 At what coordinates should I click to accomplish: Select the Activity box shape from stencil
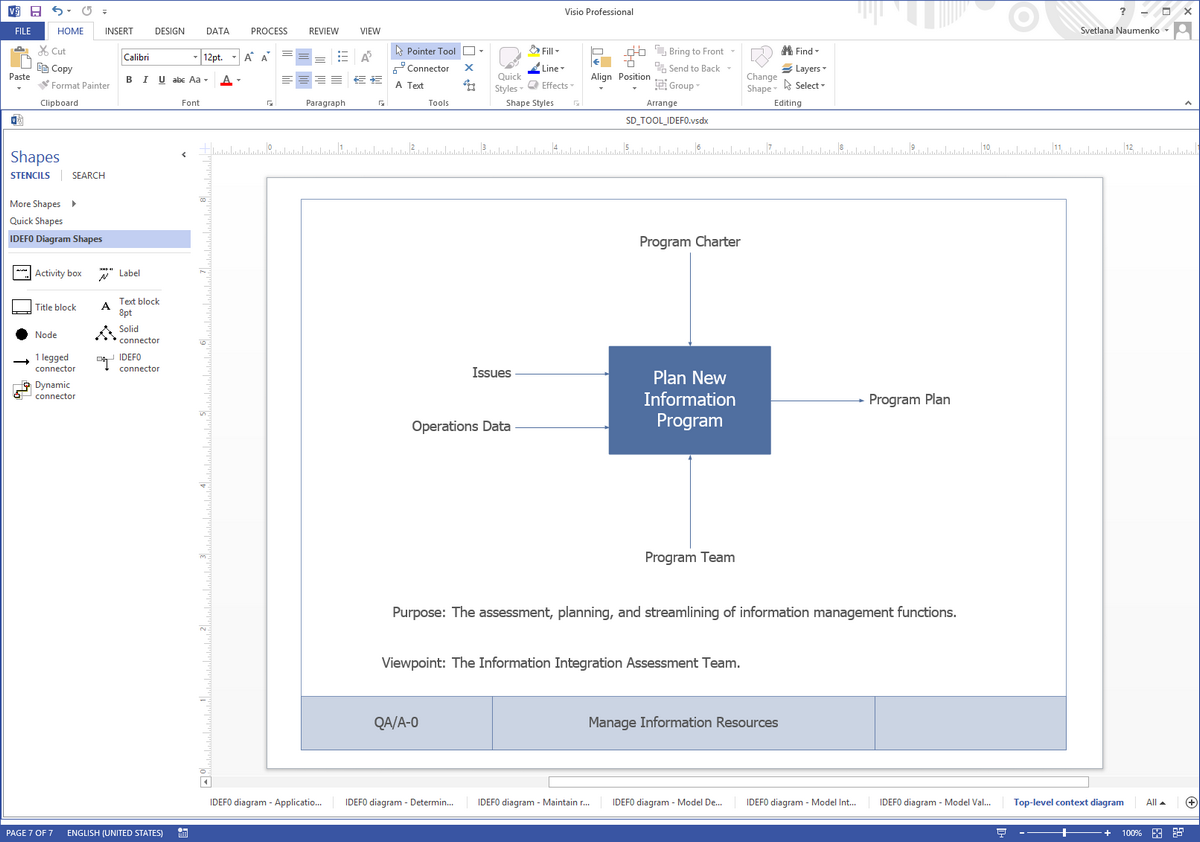click(x=47, y=273)
